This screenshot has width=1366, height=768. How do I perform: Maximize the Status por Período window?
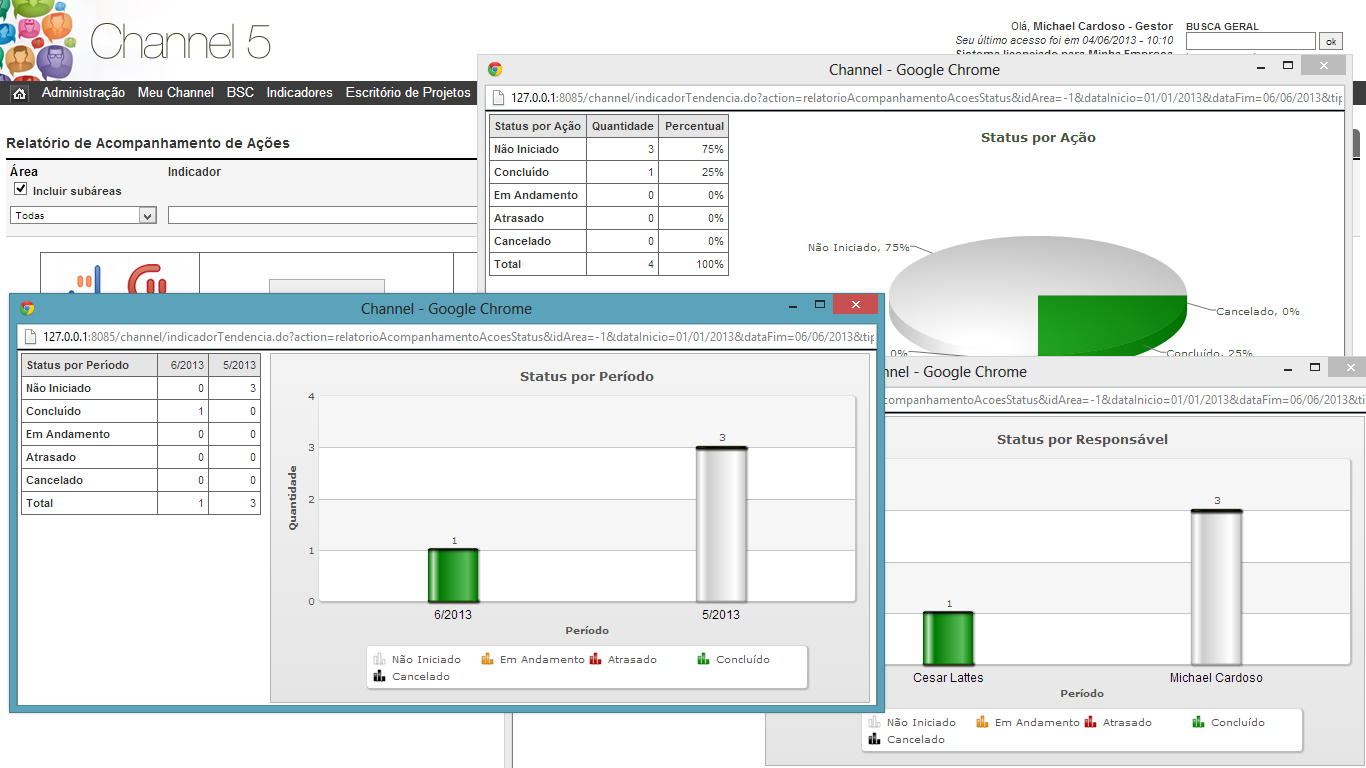[x=820, y=304]
